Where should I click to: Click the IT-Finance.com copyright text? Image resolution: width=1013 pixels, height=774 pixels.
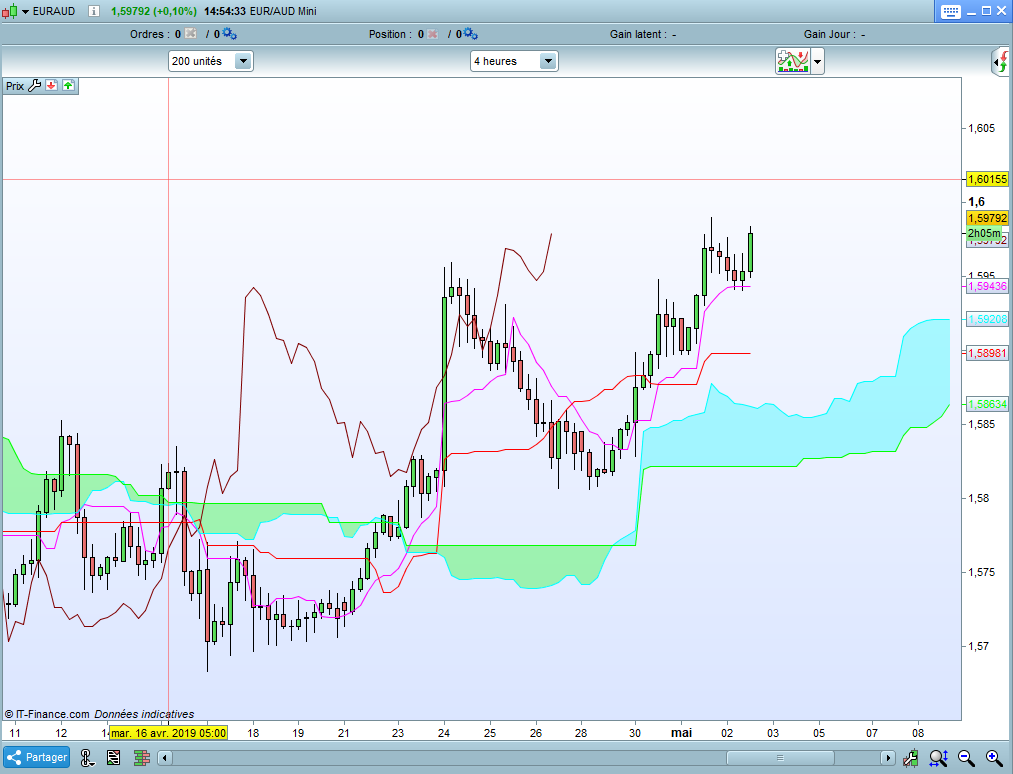(47, 714)
